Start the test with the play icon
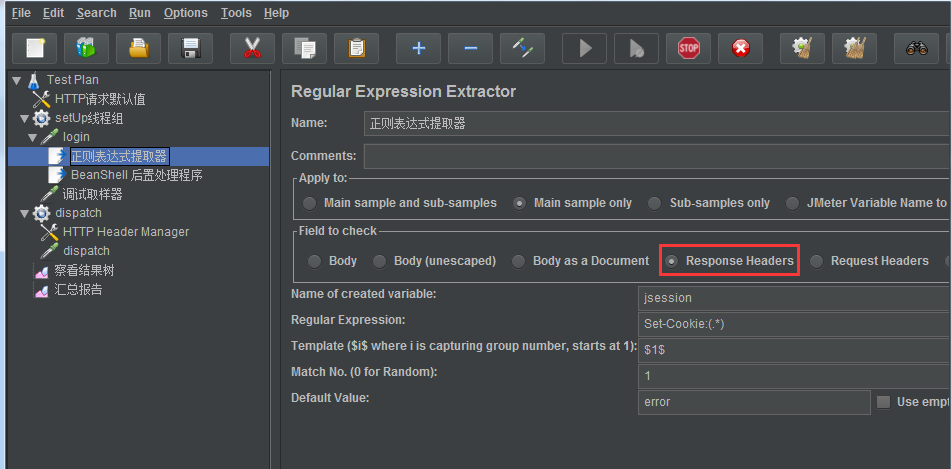951x469 pixels. 585,49
